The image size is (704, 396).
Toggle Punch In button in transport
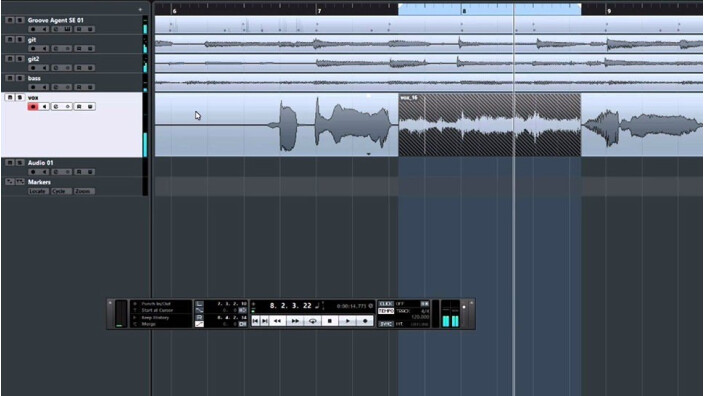pyautogui.click(x=242, y=310)
